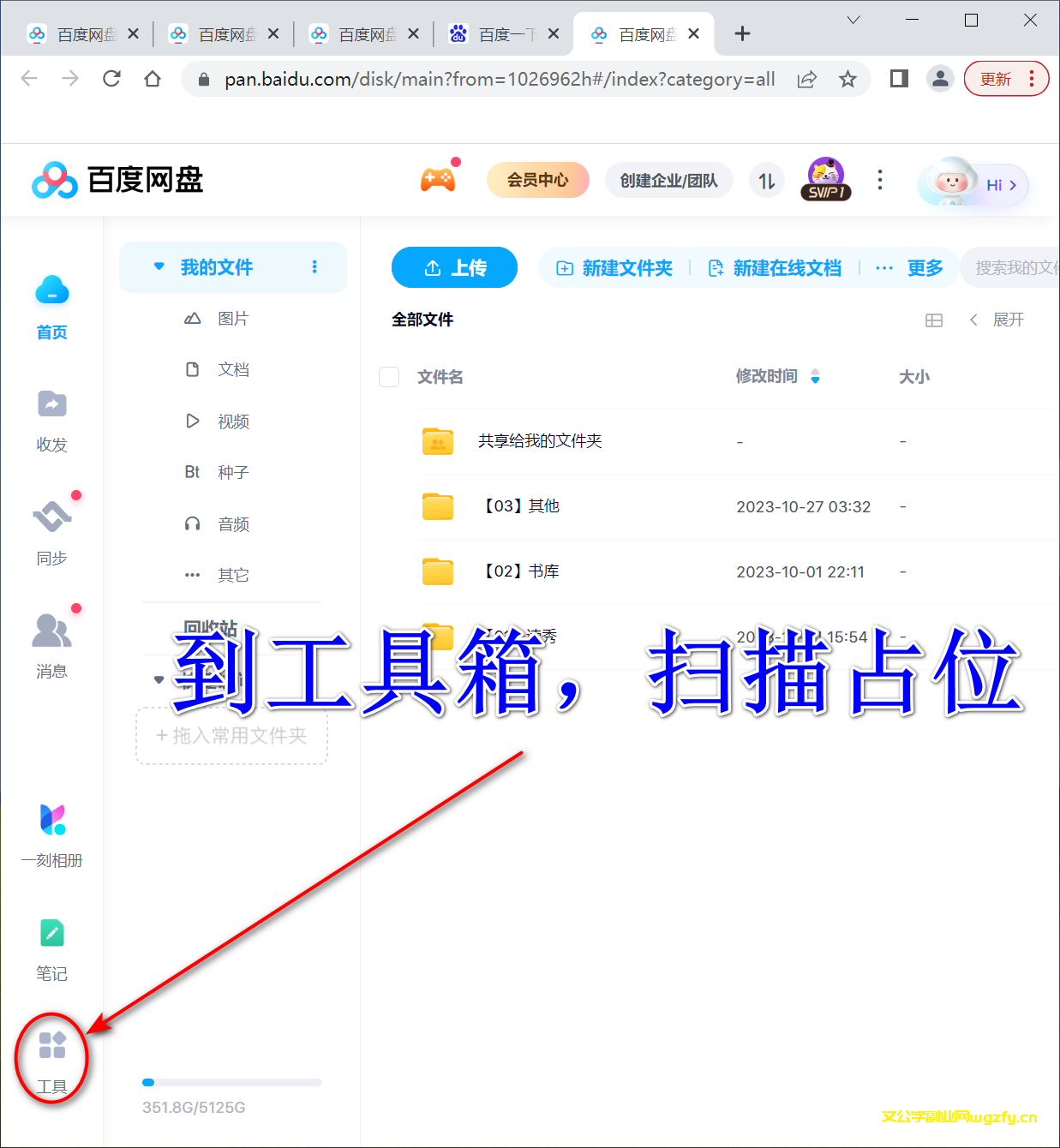The width and height of the screenshot is (1060, 1148).
Task: Click the 拖入常用文件夹 drop area
Action: (231, 736)
